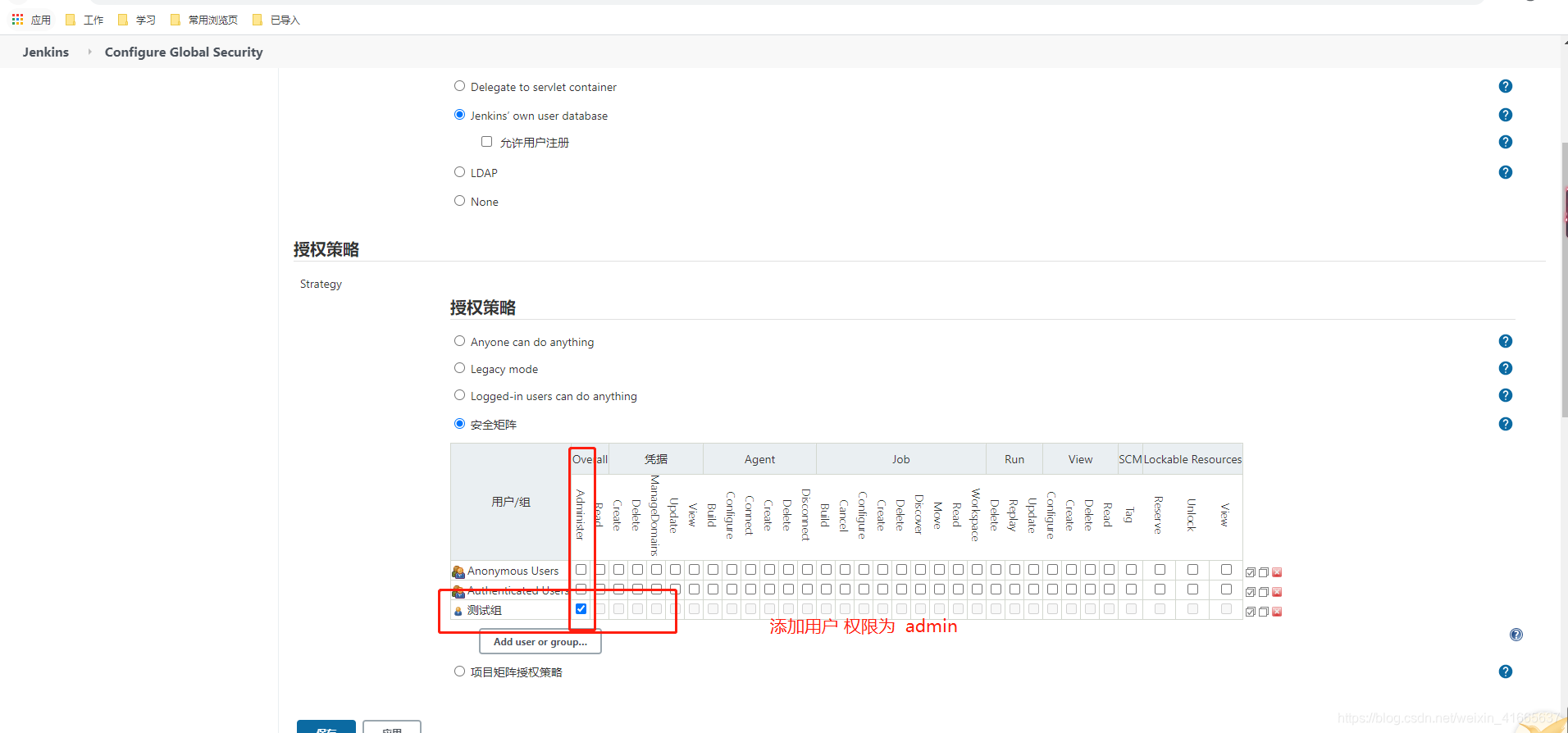
Task: Open help for Delegate to servlet container
Action: (1505, 86)
